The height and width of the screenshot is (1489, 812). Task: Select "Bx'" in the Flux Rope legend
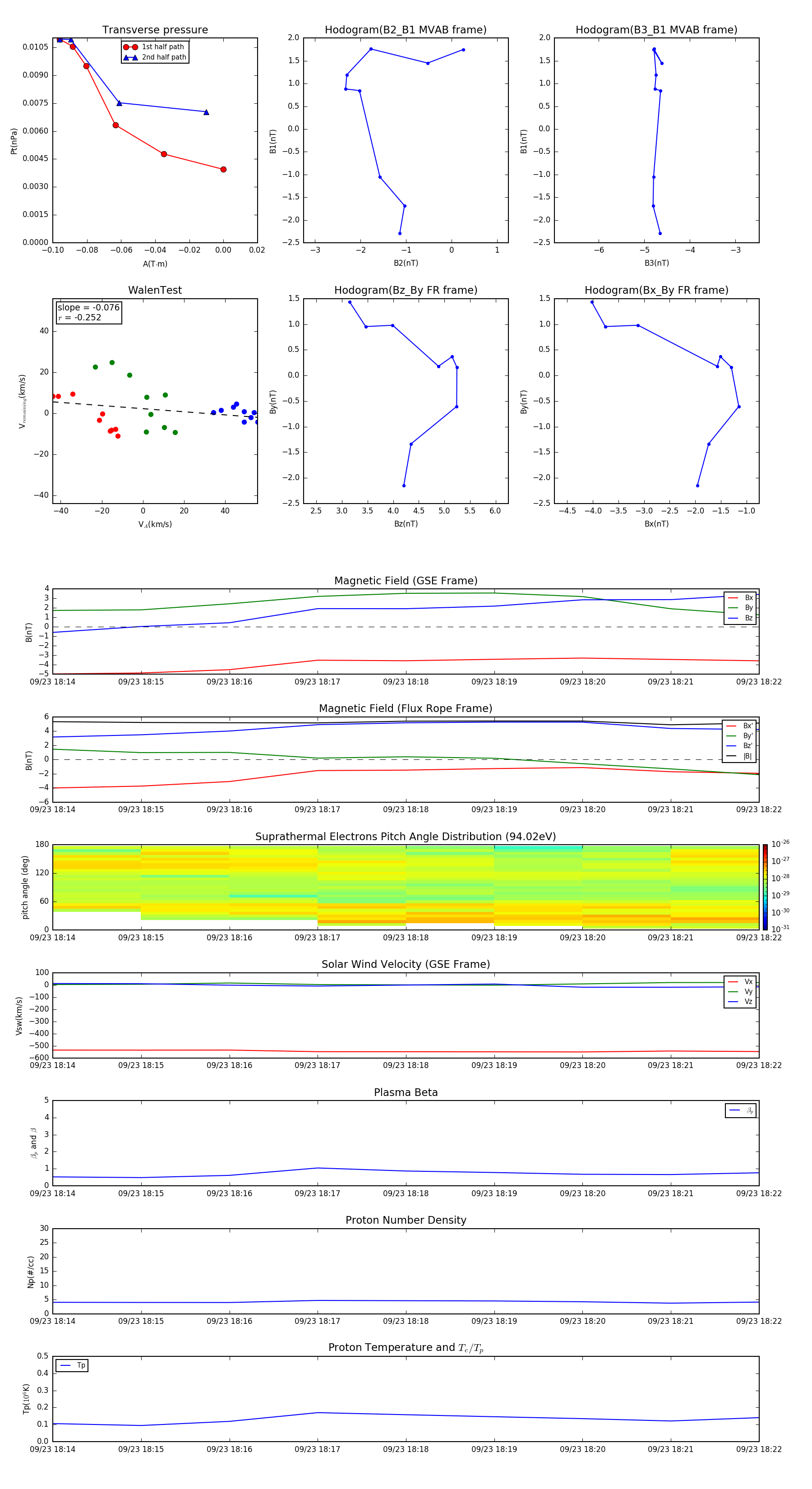tap(740, 726)
